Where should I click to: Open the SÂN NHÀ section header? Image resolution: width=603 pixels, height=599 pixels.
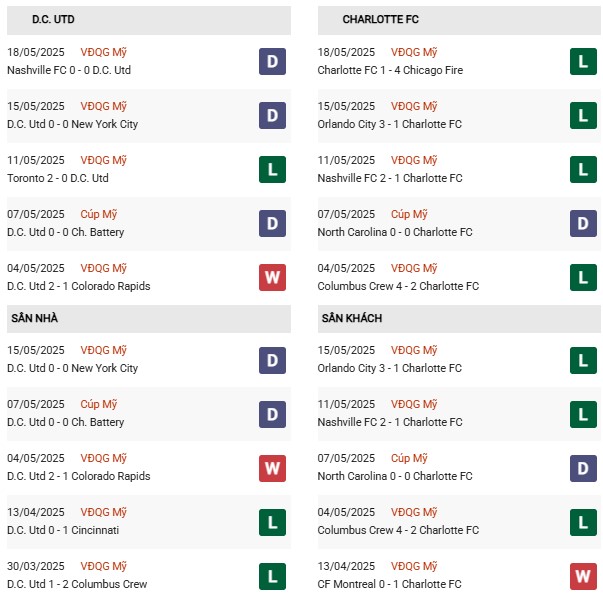point(149,319)
